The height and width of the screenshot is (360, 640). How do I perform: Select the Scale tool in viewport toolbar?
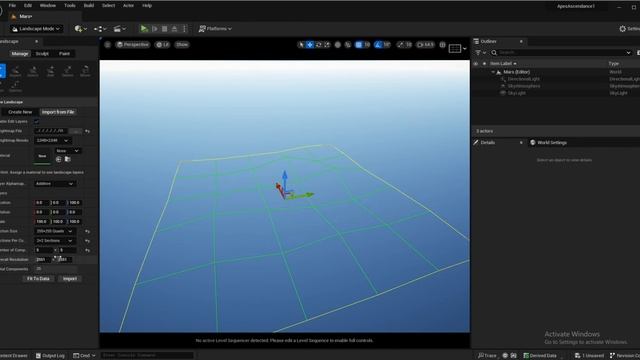pyautogui.click(x=327, y=44)
